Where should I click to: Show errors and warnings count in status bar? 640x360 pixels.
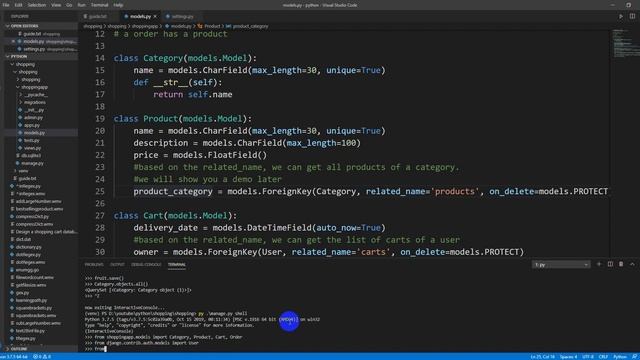tap(42, 357)
